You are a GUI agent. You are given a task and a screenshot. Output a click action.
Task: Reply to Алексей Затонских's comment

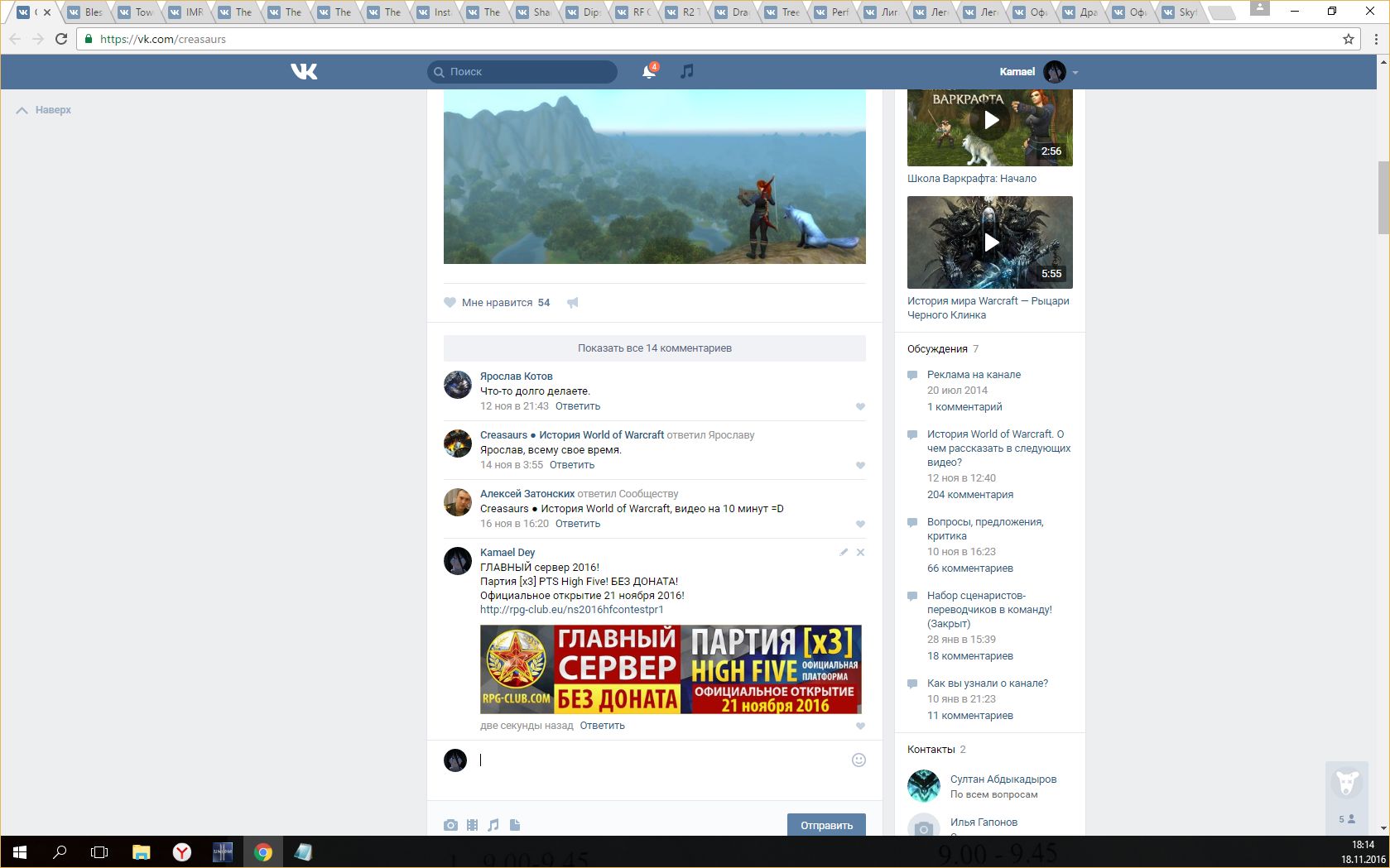pyautogui.click(x=578, y=524)
